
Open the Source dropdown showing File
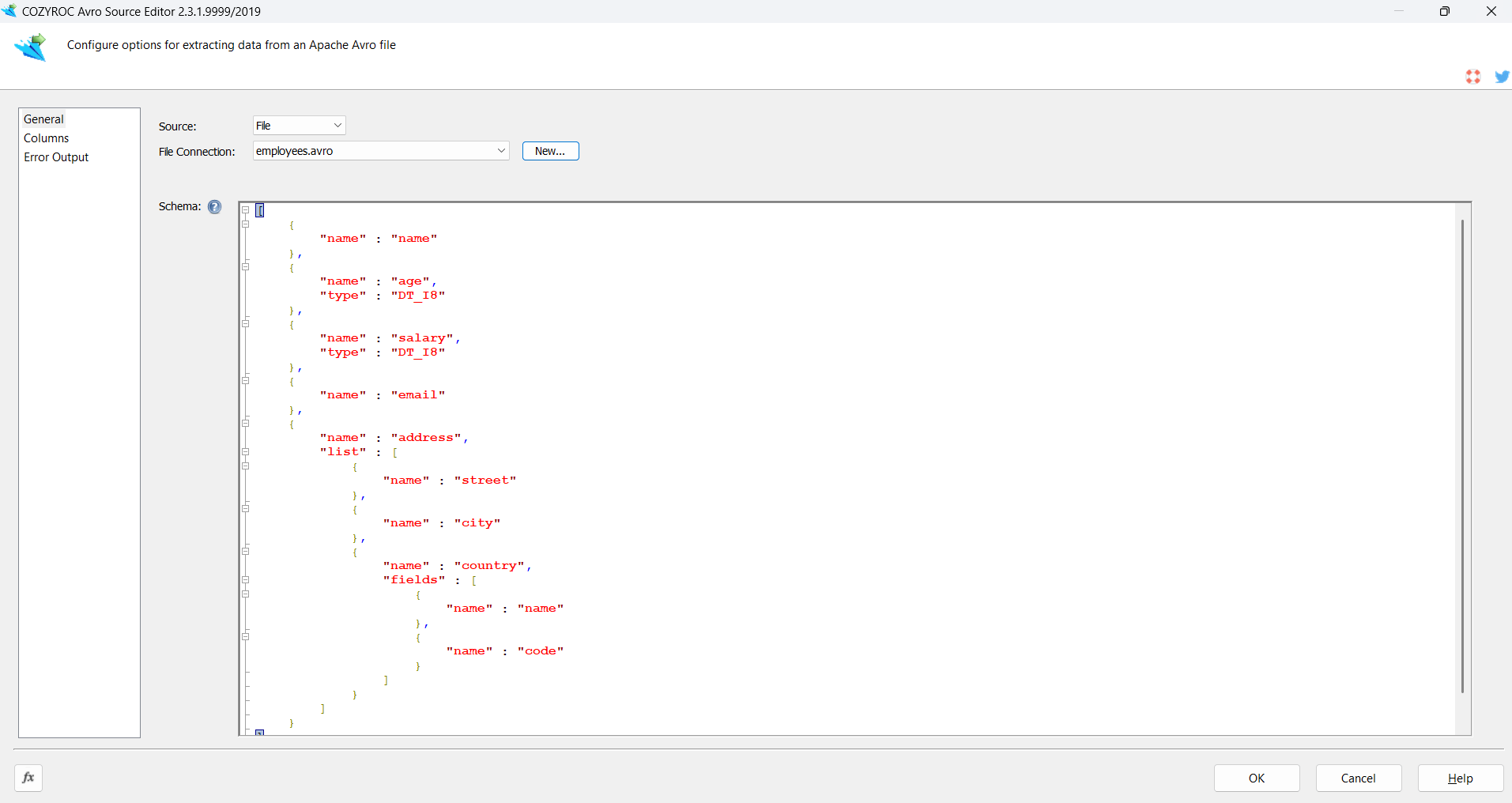point(300,126)
